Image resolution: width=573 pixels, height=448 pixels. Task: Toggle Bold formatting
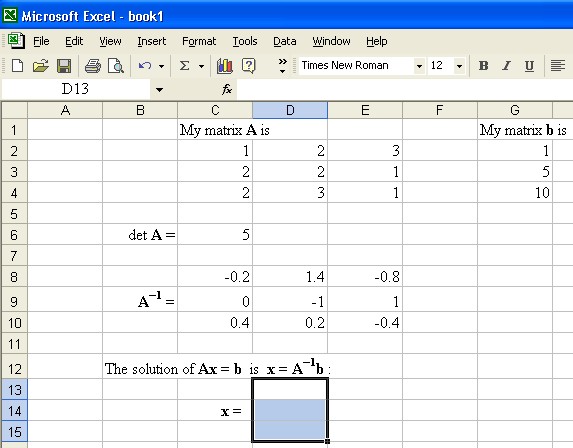(x=483, y=66)
